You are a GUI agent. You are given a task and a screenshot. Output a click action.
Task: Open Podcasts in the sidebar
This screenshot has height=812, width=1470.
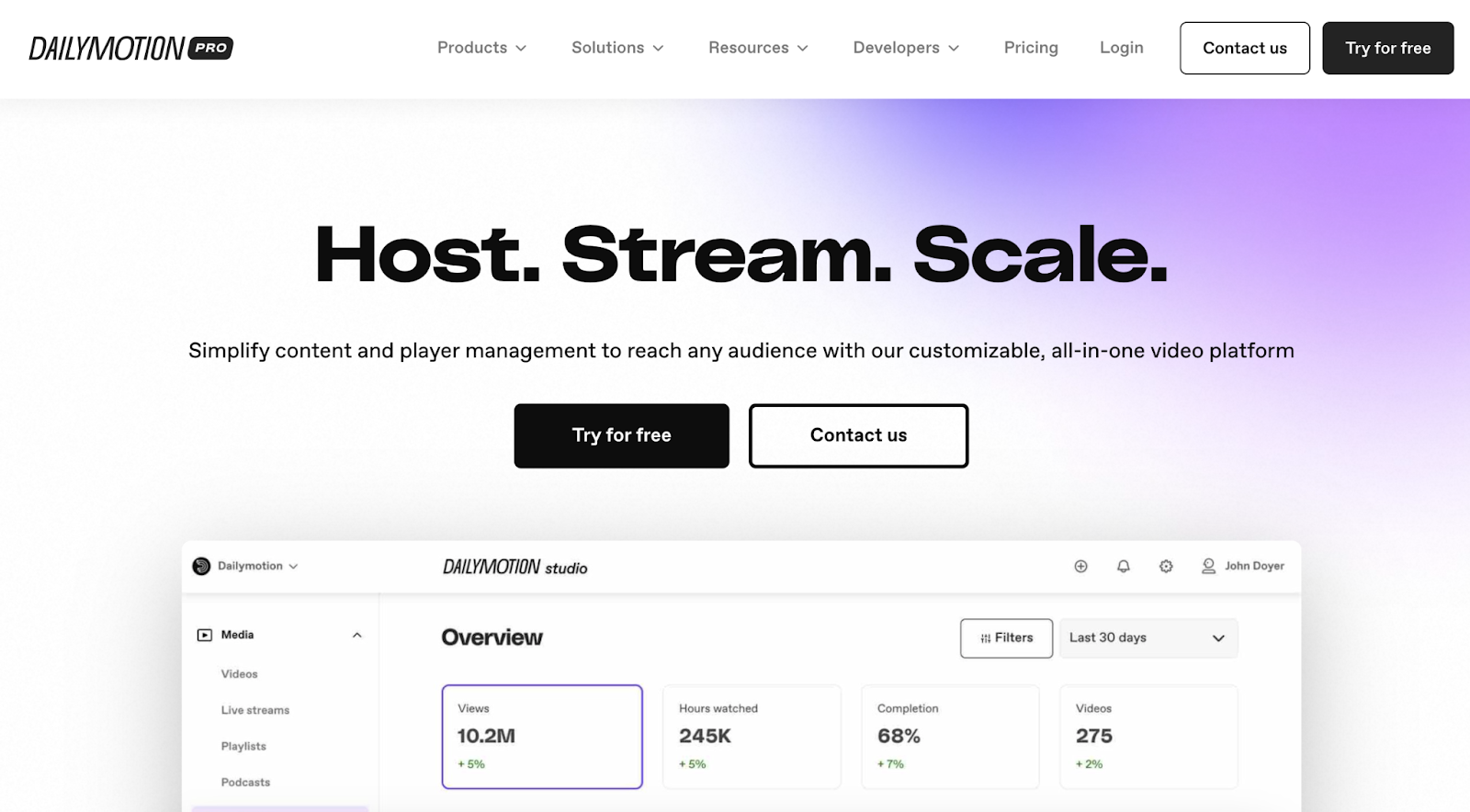click(x=245, y=783)
